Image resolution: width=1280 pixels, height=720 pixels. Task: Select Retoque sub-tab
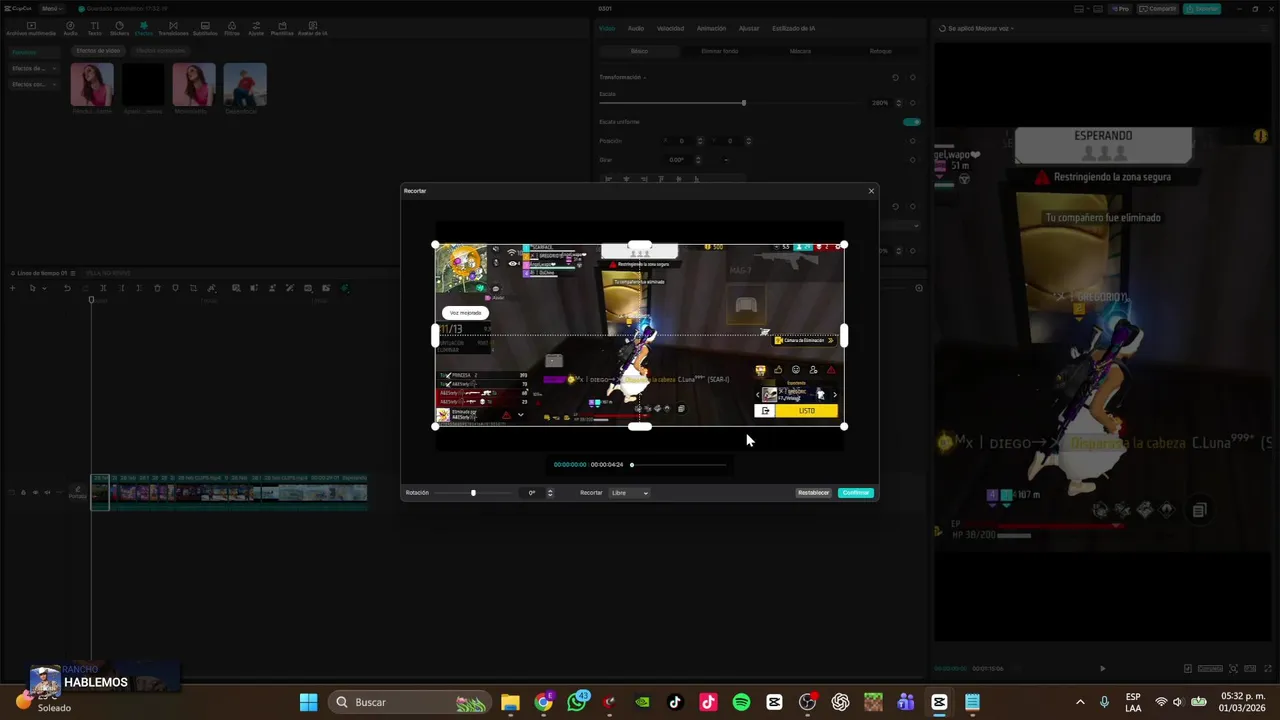(880, 51)
